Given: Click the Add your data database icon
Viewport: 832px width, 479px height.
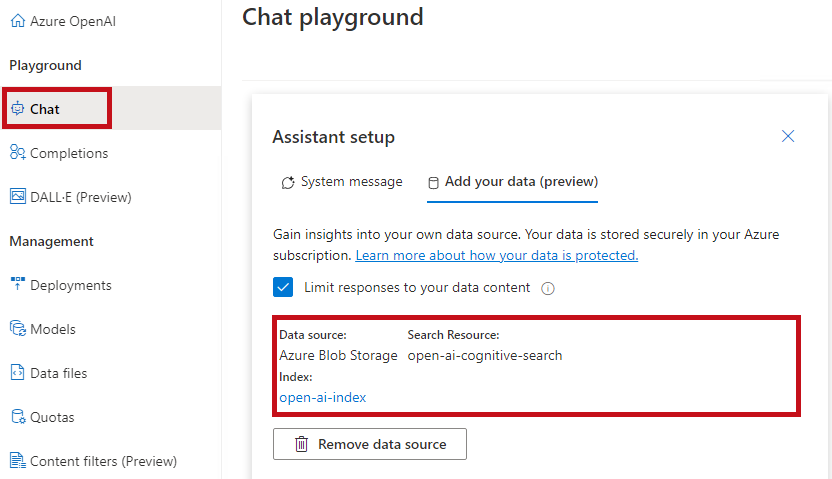Looking at the screenshot, I should 434,182.
